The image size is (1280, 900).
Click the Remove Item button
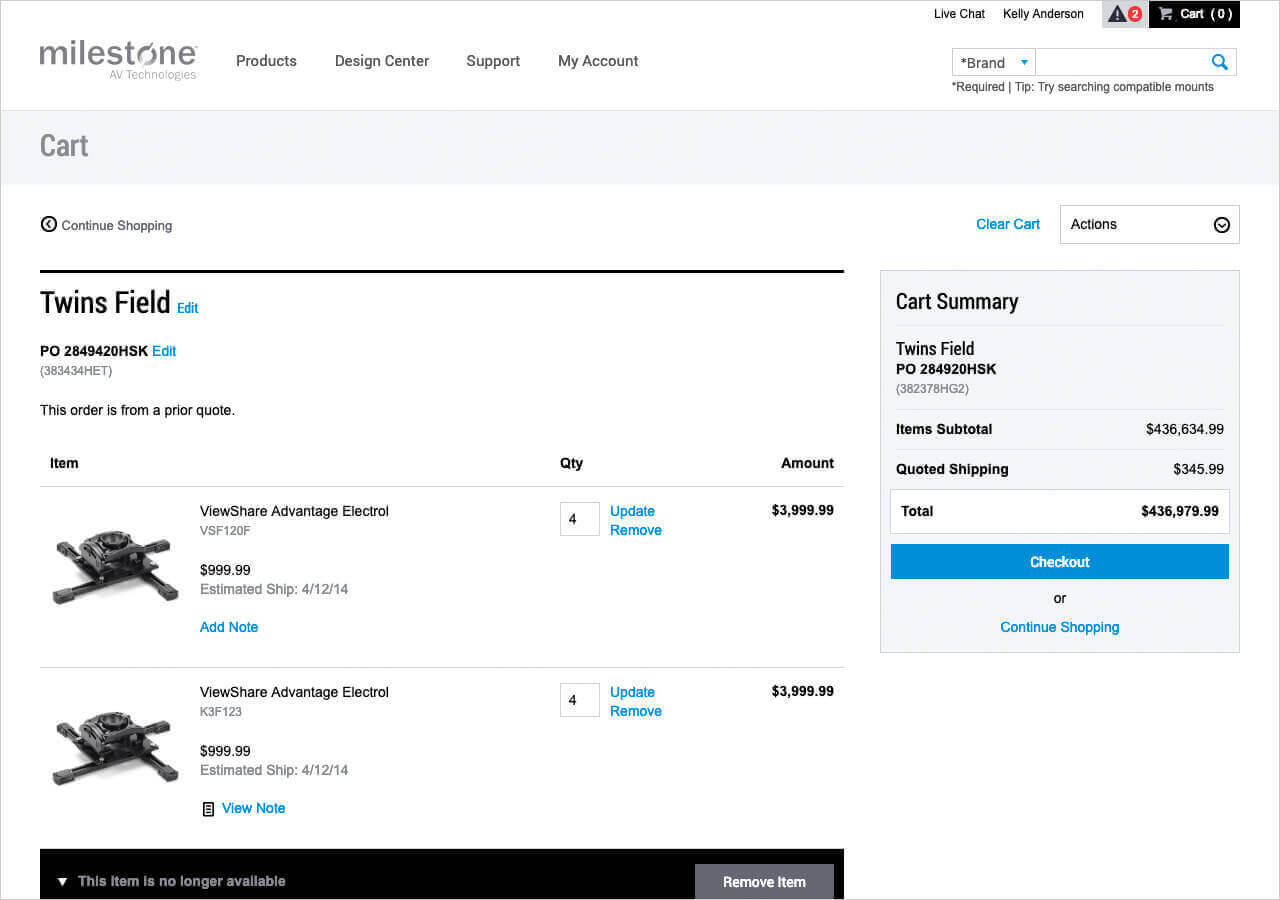764,881
